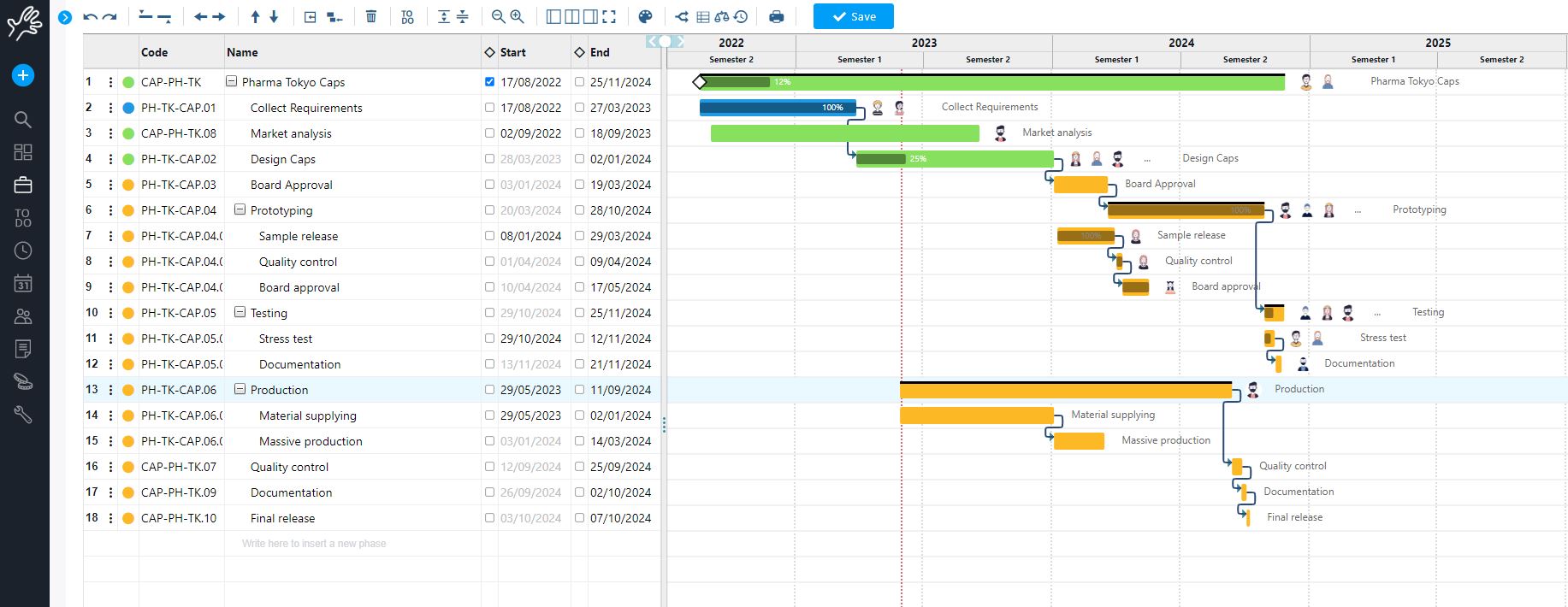Screen dimensions: 1568x607
Task: Show the critical path icon
Action: (681, 16)
